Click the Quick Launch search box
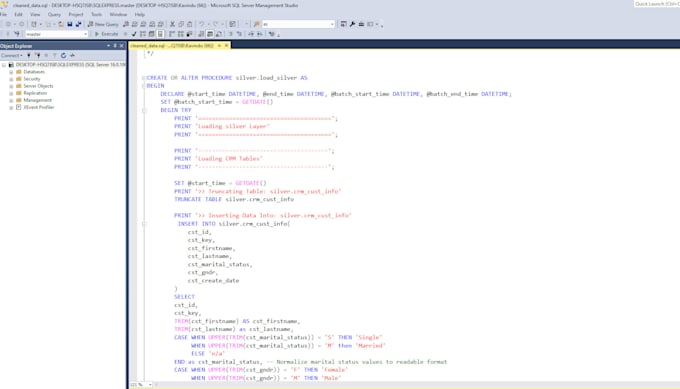Screen dimensions: 680x389 pos(656,4)
